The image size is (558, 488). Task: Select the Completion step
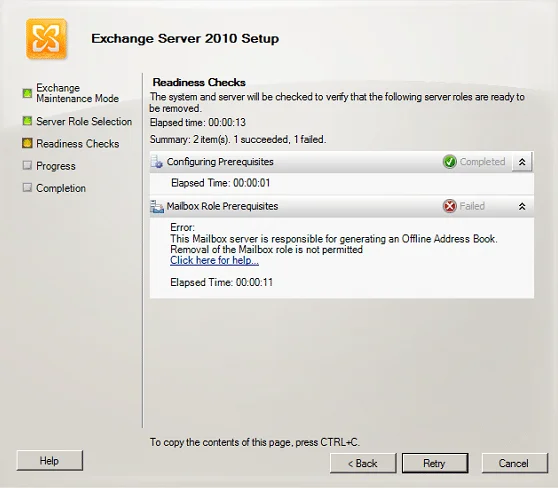tap(61, 188)
